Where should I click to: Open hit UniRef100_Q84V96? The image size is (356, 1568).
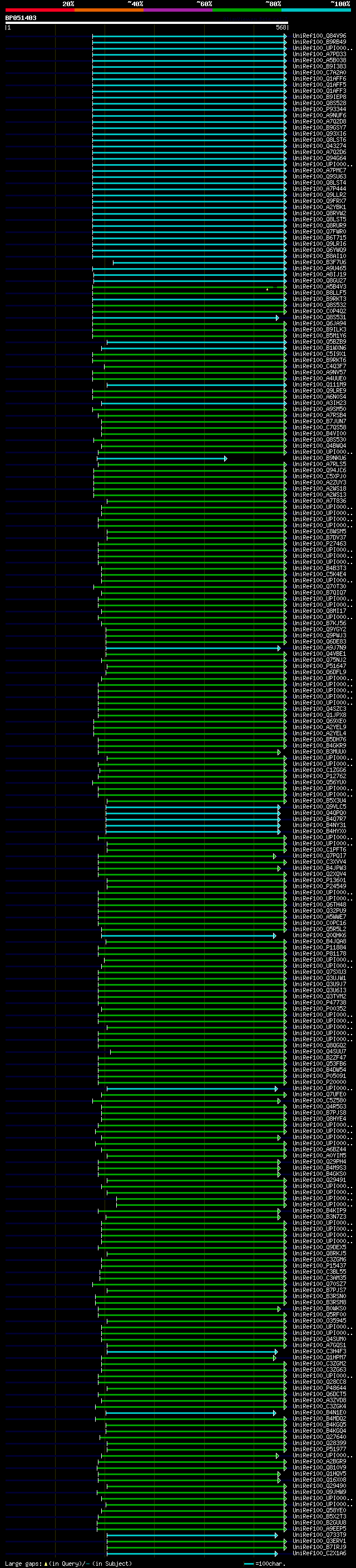(x=319, y=36)
